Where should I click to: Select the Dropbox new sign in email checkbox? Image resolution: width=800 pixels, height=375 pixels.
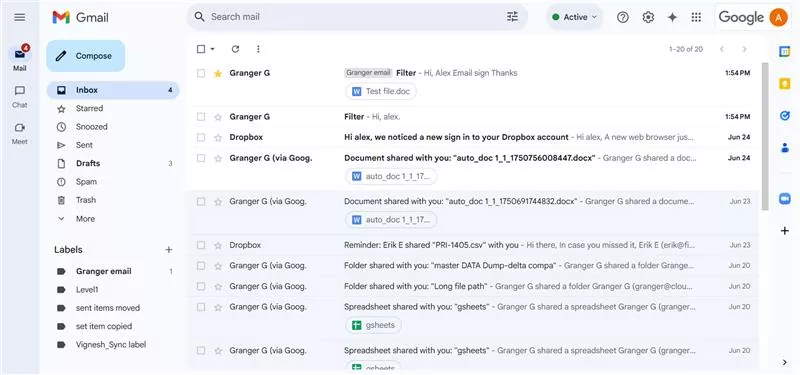pos(201,137)
